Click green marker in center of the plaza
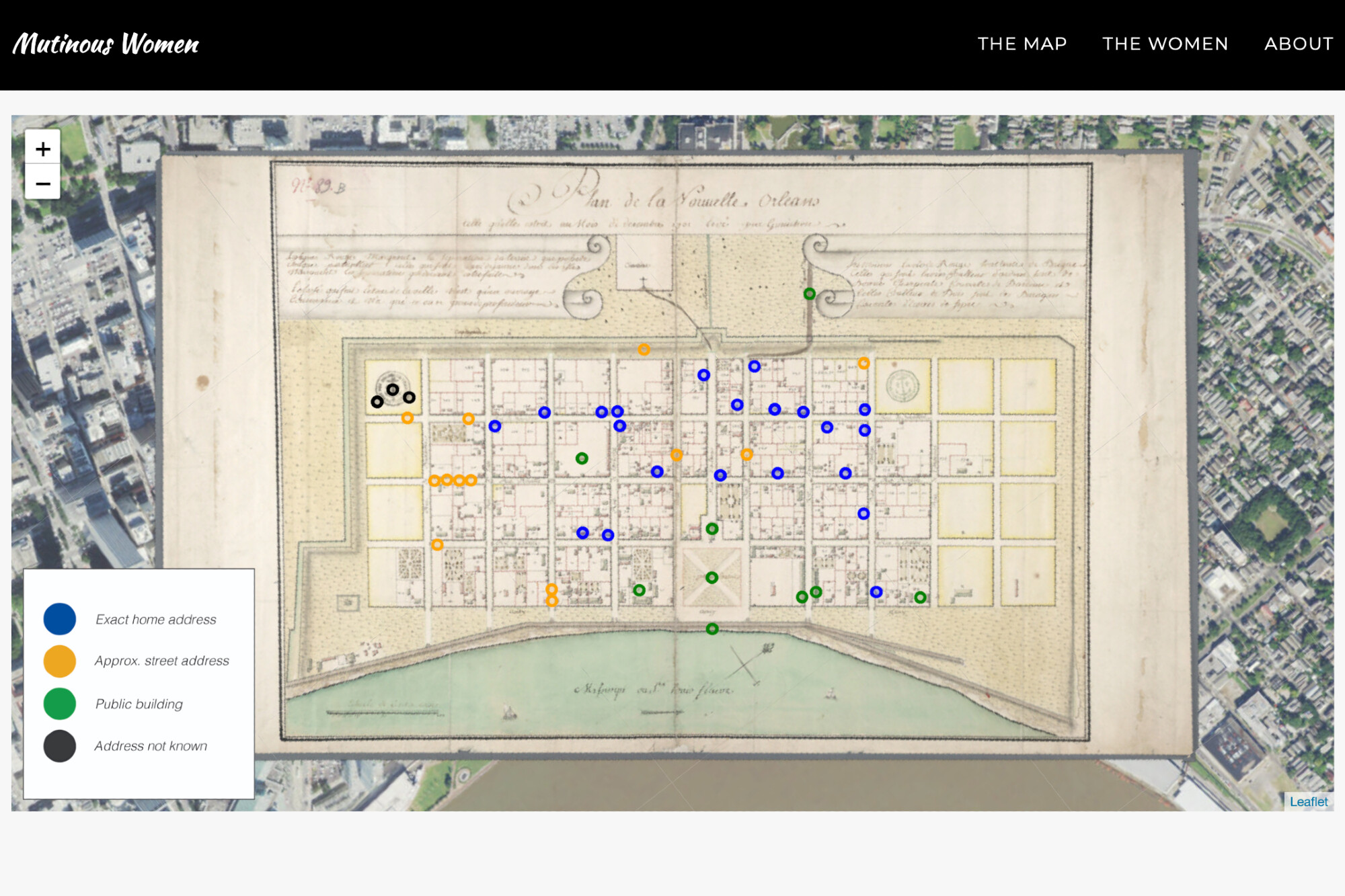Screen dimensions: 1345x896 pos(712,578)
